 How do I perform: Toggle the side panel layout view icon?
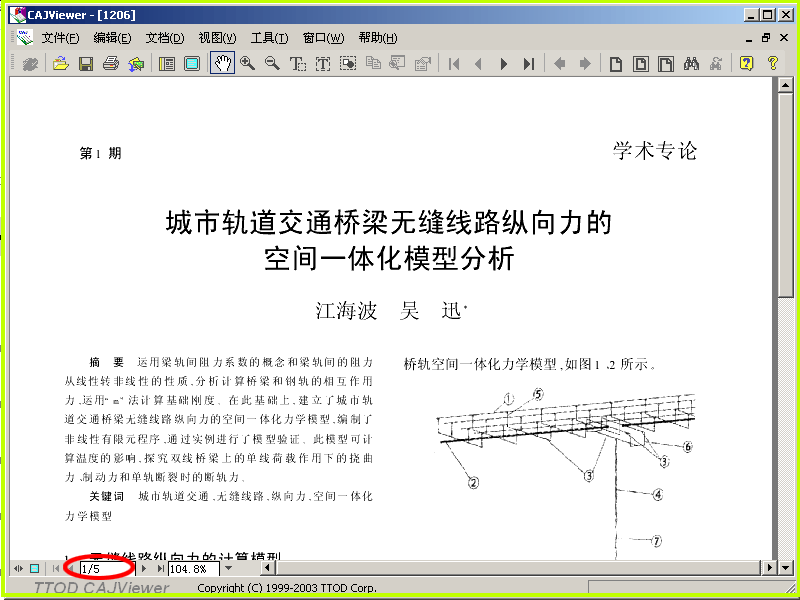167,64
